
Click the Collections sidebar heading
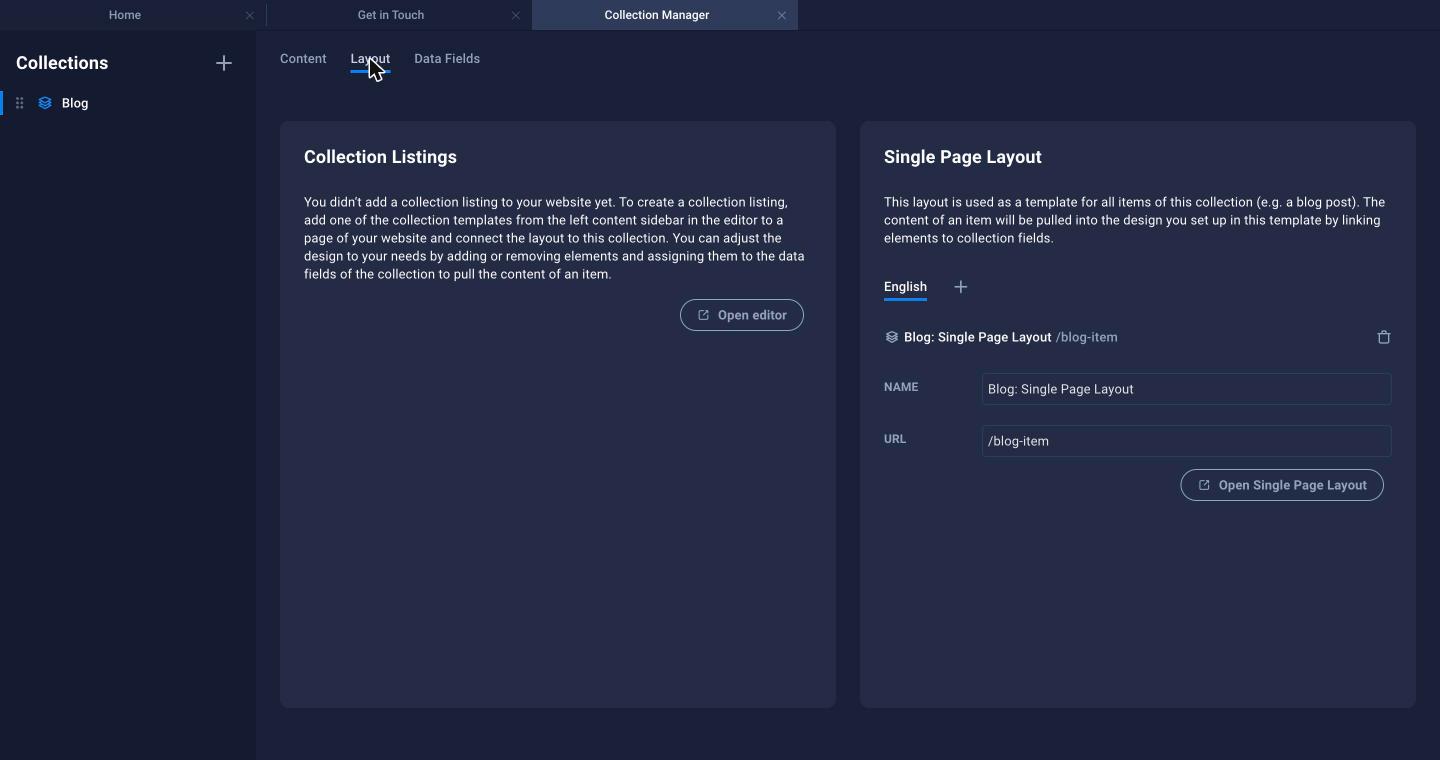(x=62, y=63)
